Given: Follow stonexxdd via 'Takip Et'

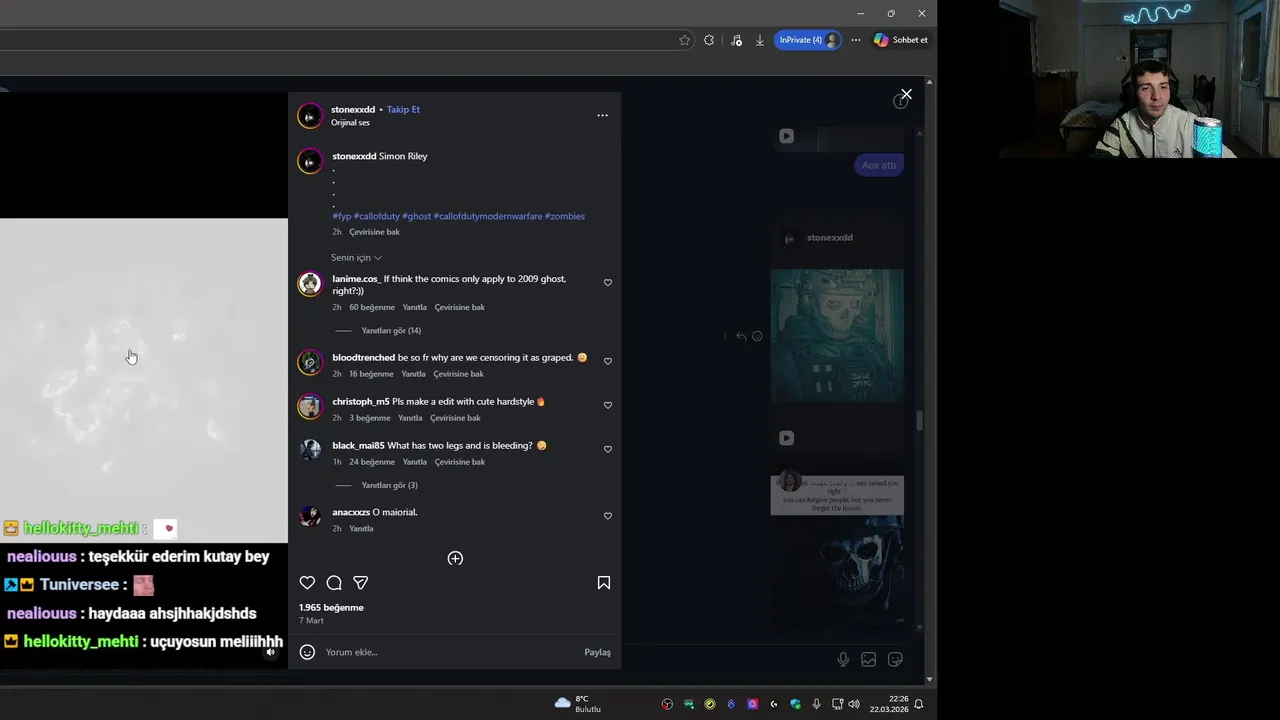Looking at the screenshot, I should [403, 109].
